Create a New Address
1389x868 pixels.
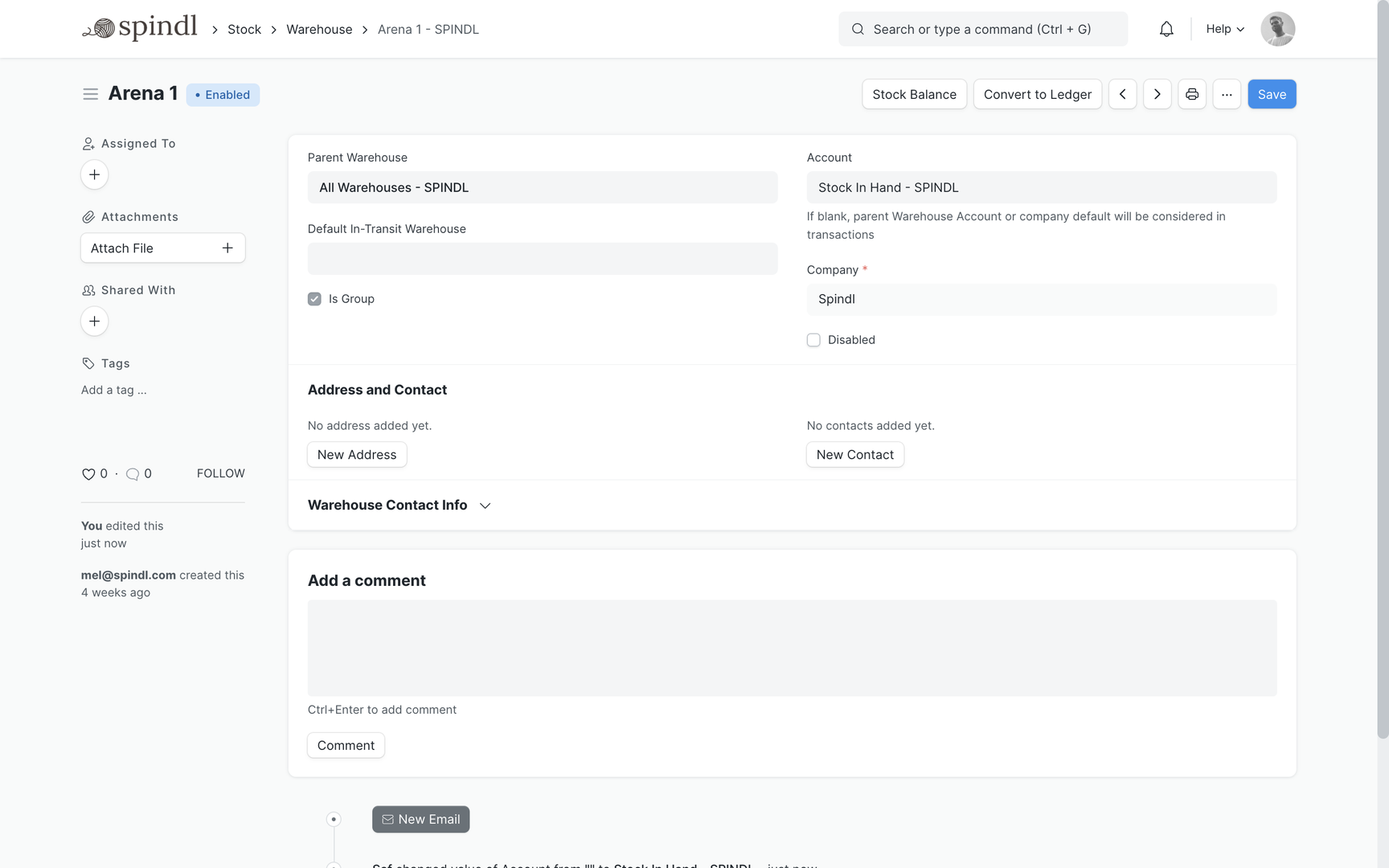pyautogui.click(x=357, y=455)
